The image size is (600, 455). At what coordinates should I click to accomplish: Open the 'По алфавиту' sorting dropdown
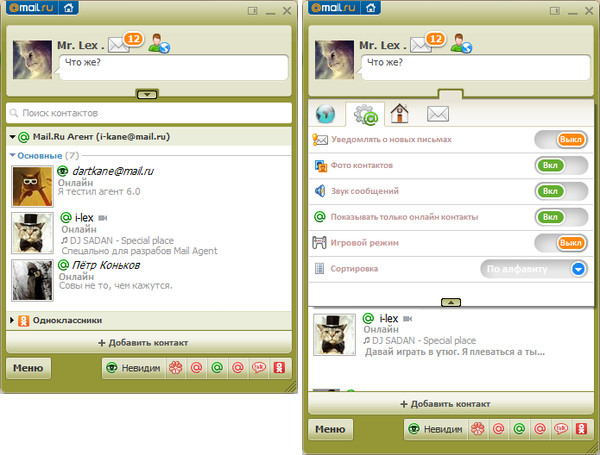coord(534,269)
